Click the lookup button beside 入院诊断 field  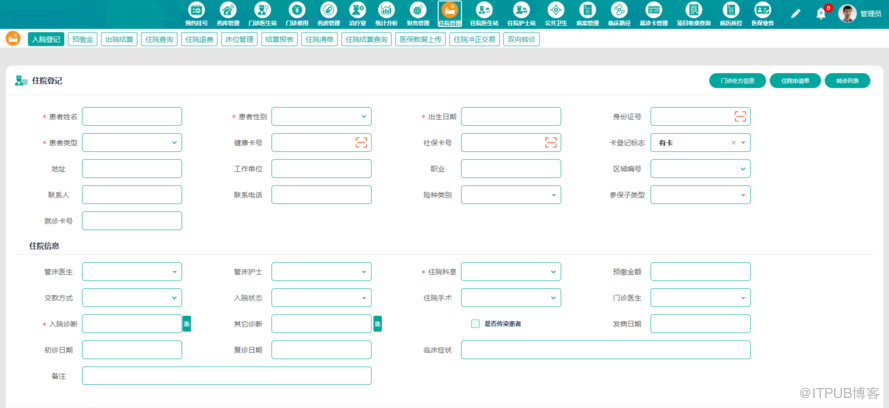coord(186,324)
